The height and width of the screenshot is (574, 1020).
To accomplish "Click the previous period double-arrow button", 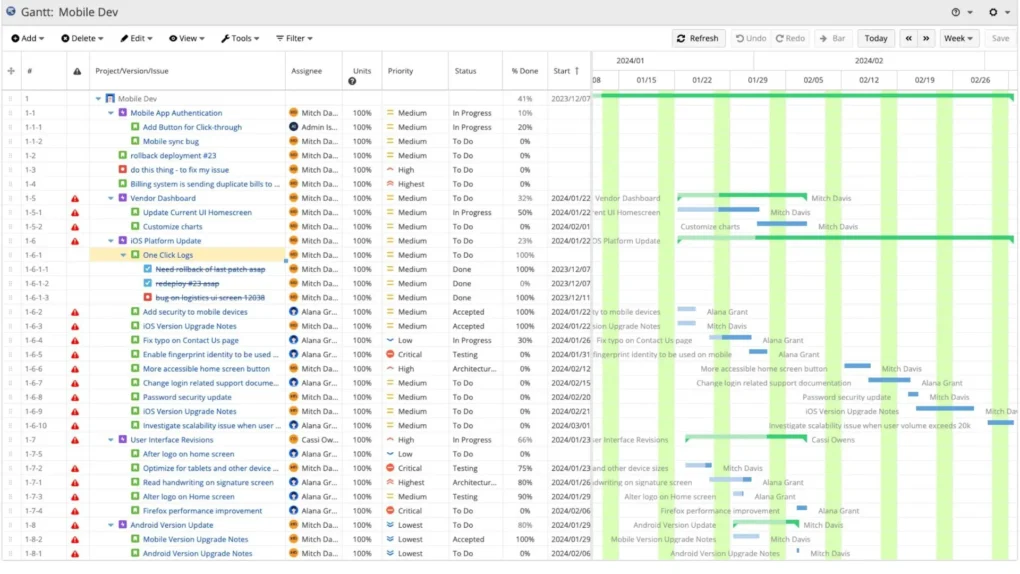I will 908,38.
